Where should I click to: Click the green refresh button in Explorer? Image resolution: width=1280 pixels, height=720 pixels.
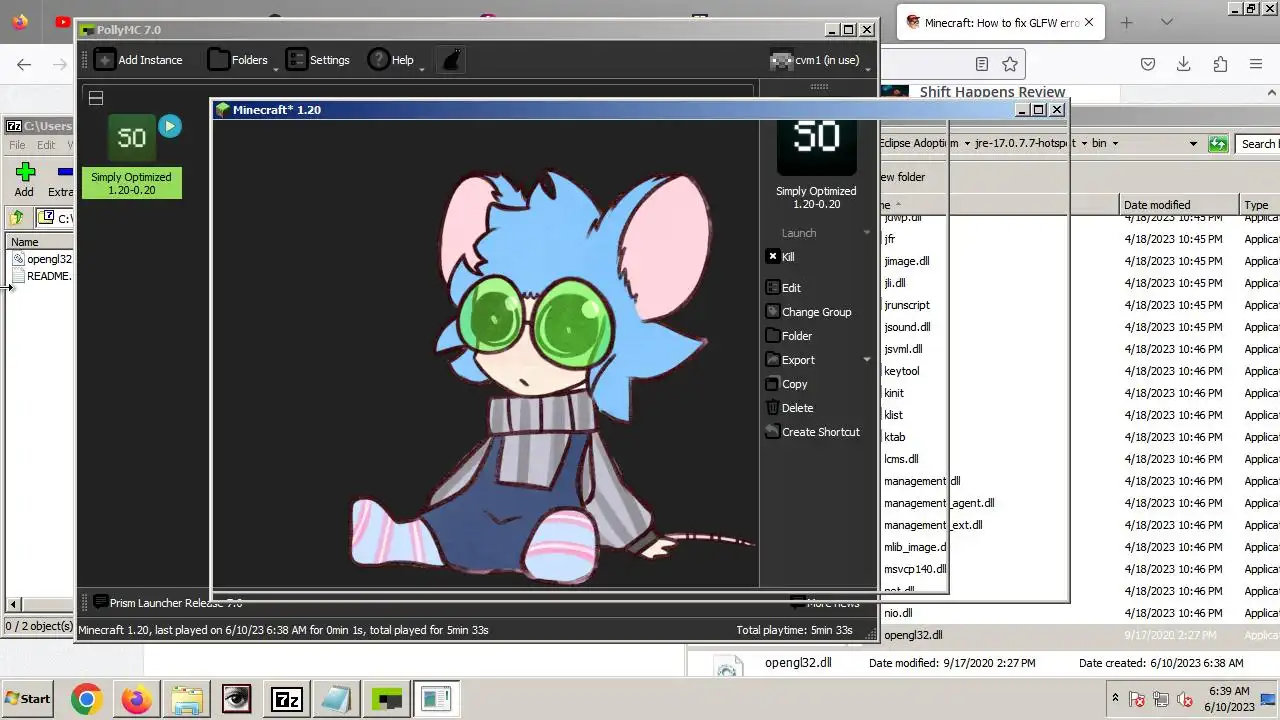pos(1218,144)
